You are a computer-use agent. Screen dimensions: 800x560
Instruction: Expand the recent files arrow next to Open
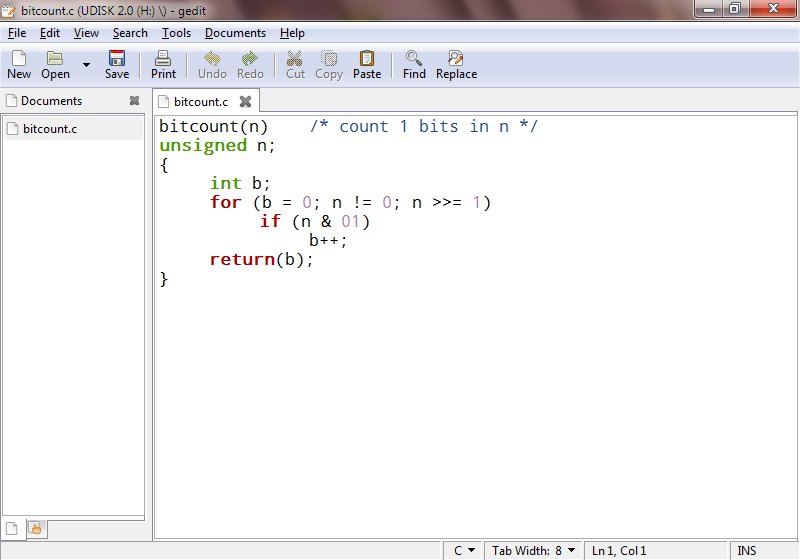coord(86,65)
